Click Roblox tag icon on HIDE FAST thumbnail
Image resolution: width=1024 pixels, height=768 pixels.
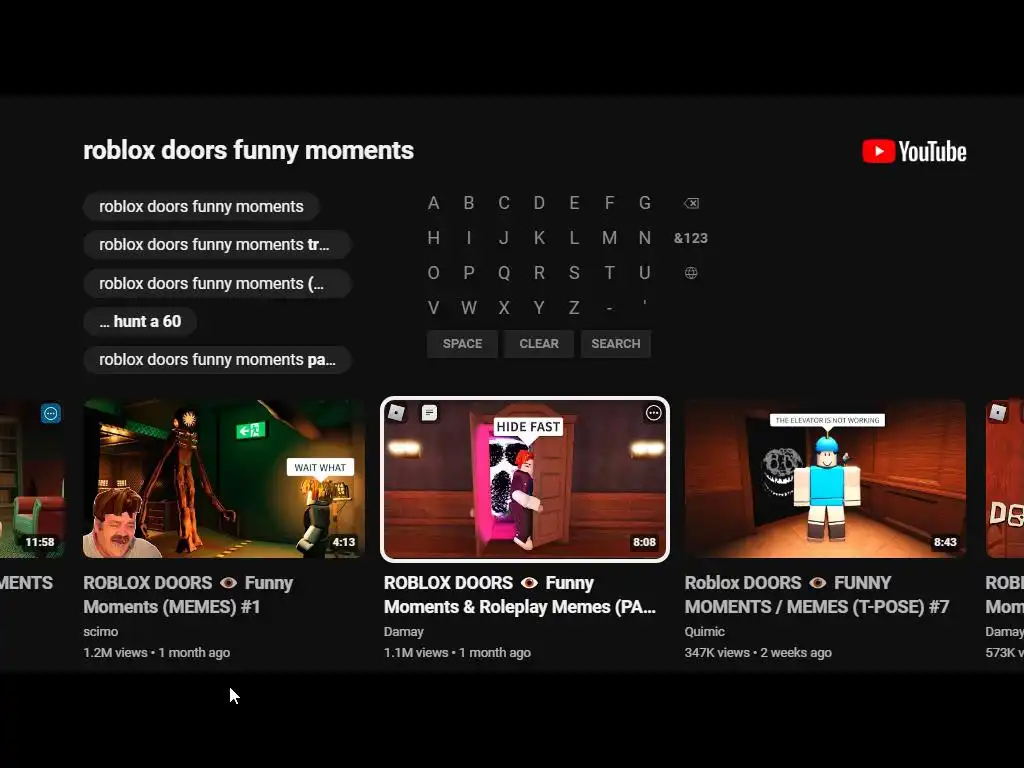(396, 413)
